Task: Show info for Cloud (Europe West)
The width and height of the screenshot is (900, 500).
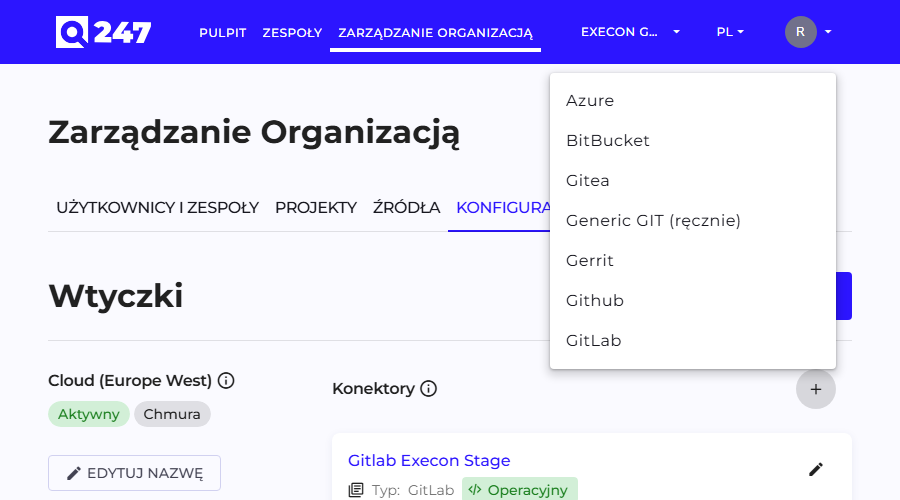Action: point(226,381)
